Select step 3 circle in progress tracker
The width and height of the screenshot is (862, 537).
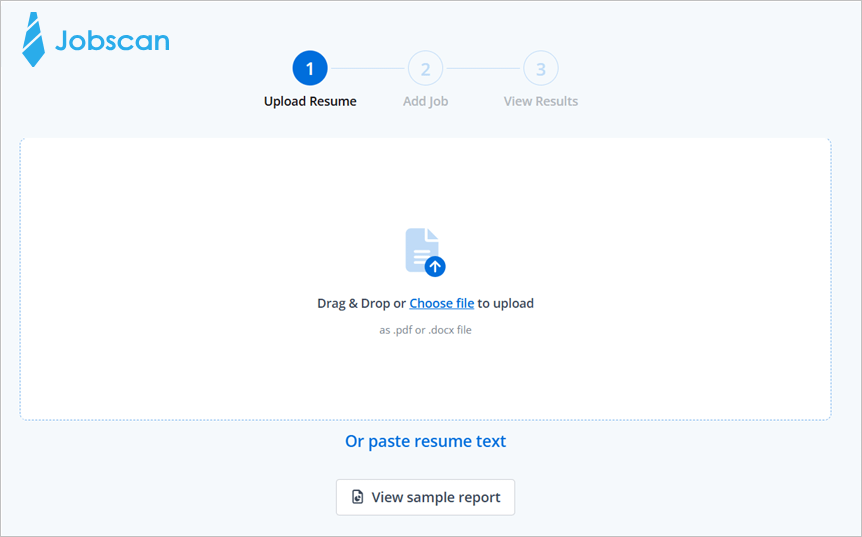(541, 68)
